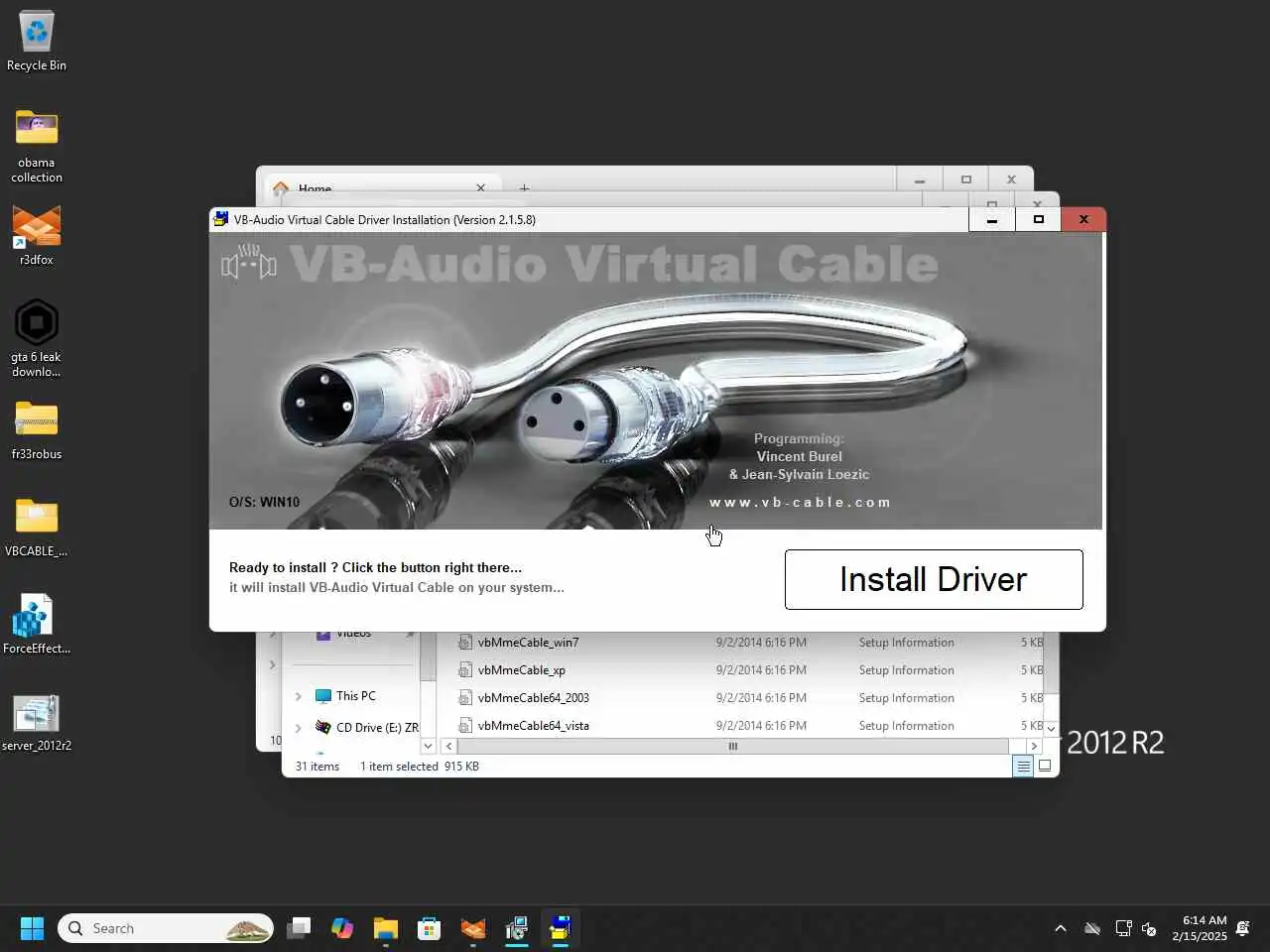Image resolution: width=1270 pixels, height=952 pixels.
Task: Open the notification bell in the tray
Action: [x=1243, y=928]
